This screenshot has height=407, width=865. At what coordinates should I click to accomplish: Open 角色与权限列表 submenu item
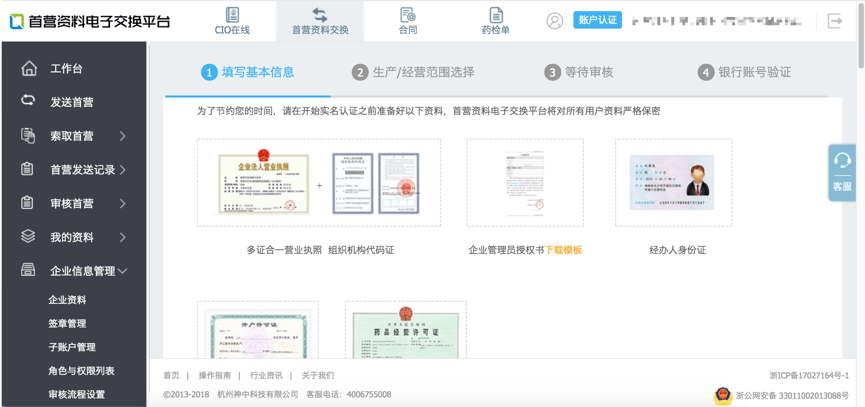pyautogui.click(x=82, y=371)
